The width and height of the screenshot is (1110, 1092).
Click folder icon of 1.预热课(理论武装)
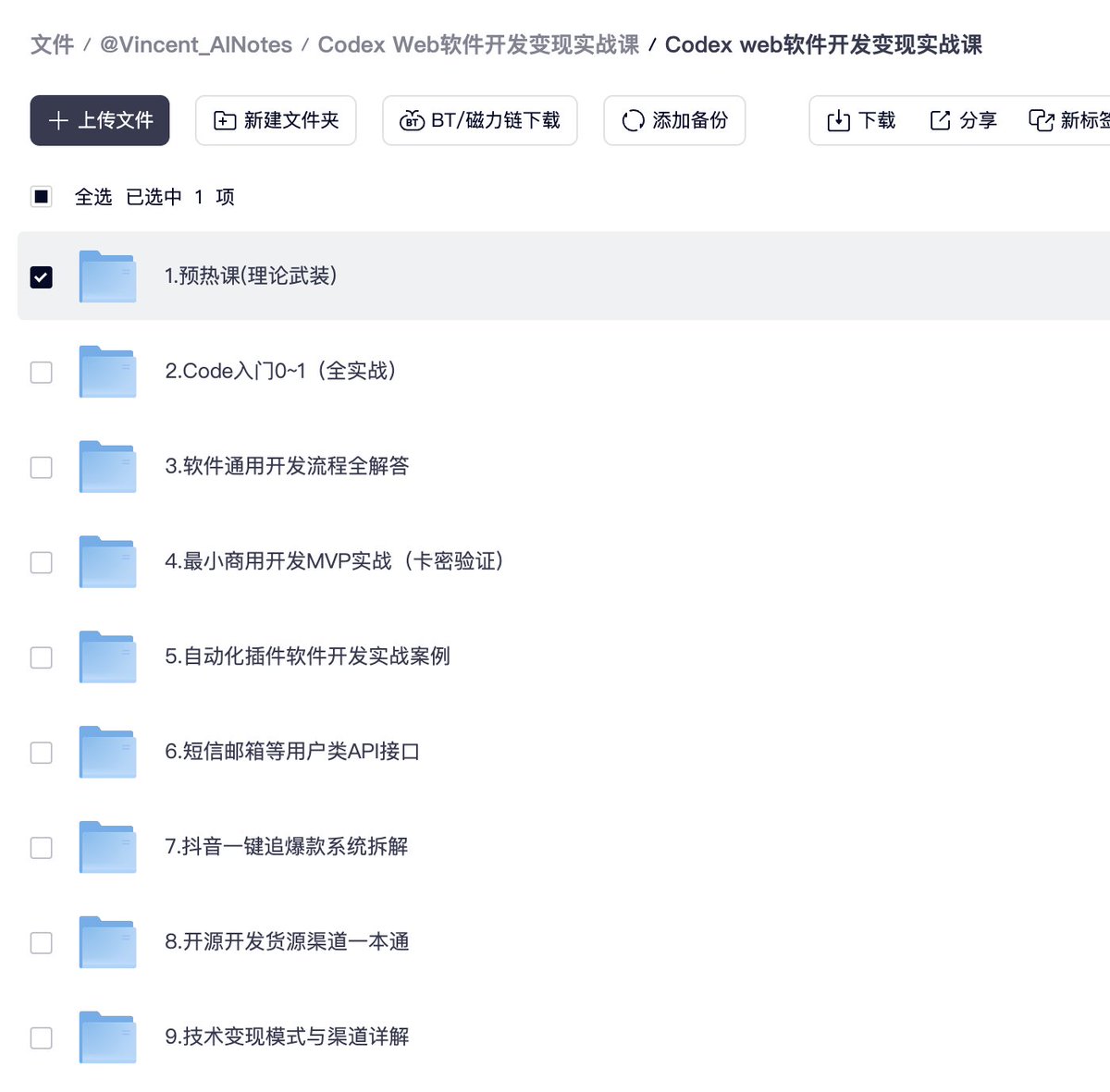click(107, 276)
